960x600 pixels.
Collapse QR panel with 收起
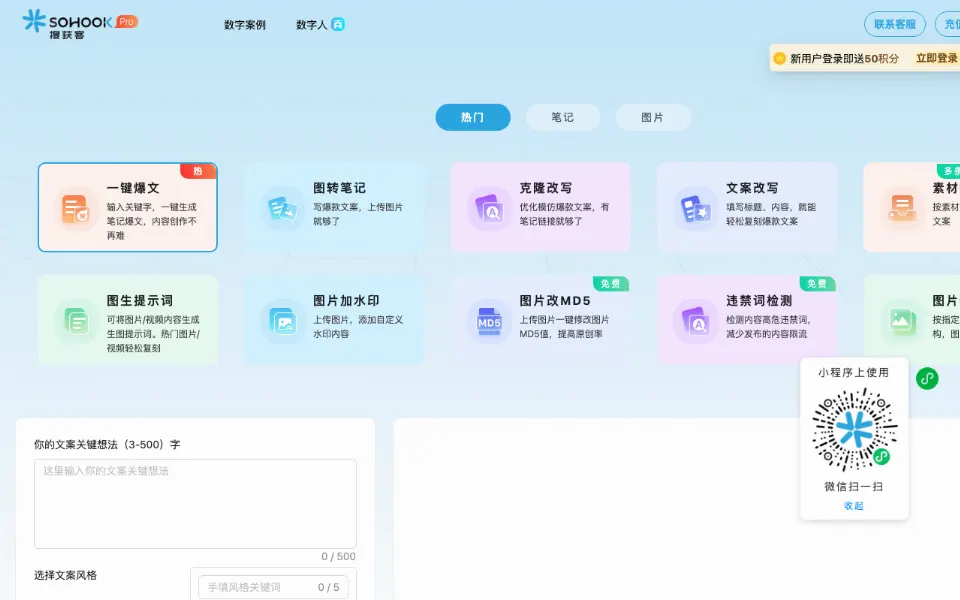coord(853,506)
